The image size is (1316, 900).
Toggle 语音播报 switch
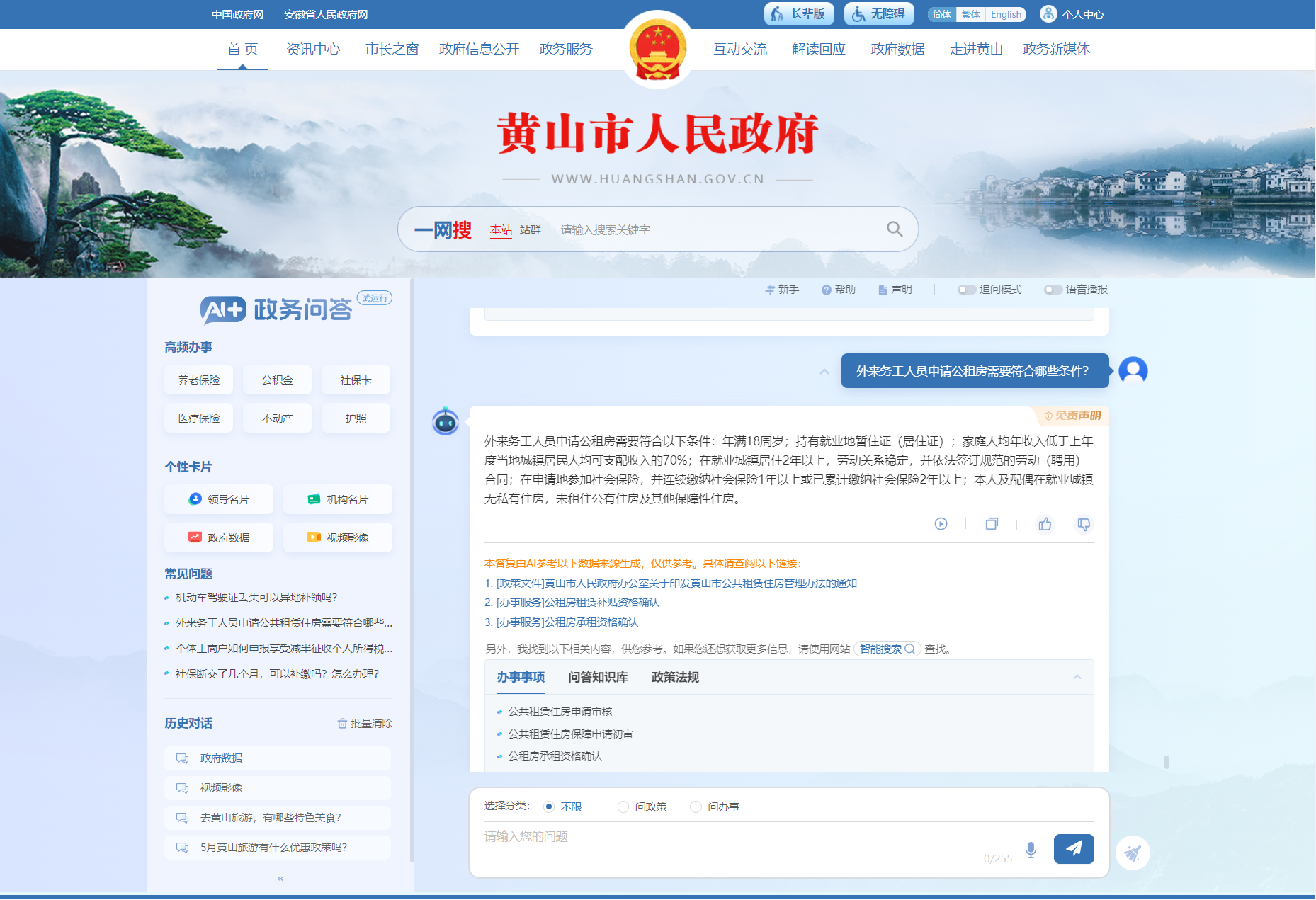pyautogui.click(x=1053, y=290)
